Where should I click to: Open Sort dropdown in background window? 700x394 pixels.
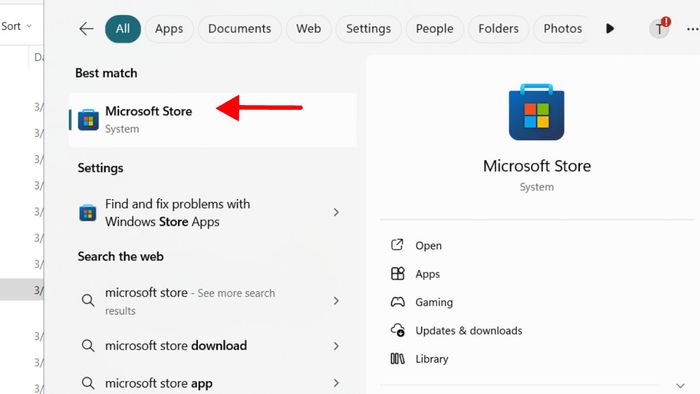[17, 26]
